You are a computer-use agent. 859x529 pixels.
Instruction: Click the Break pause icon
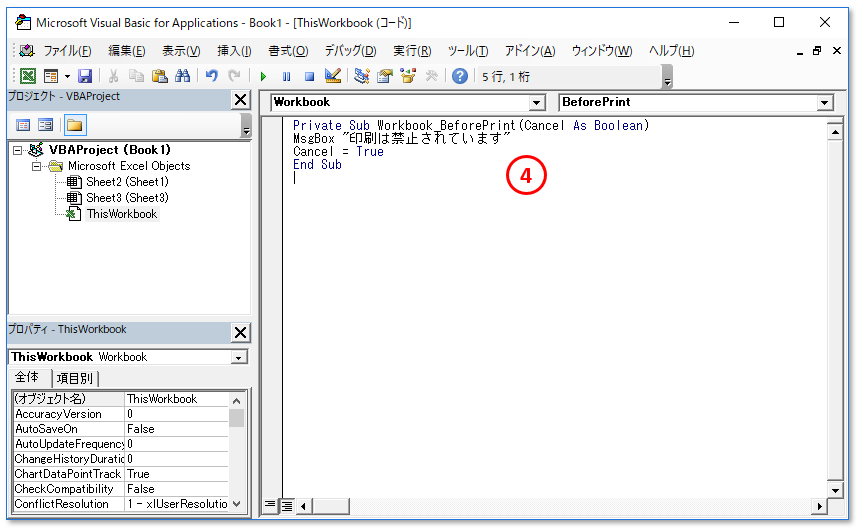pyautogui.click(x=287, y=76)
